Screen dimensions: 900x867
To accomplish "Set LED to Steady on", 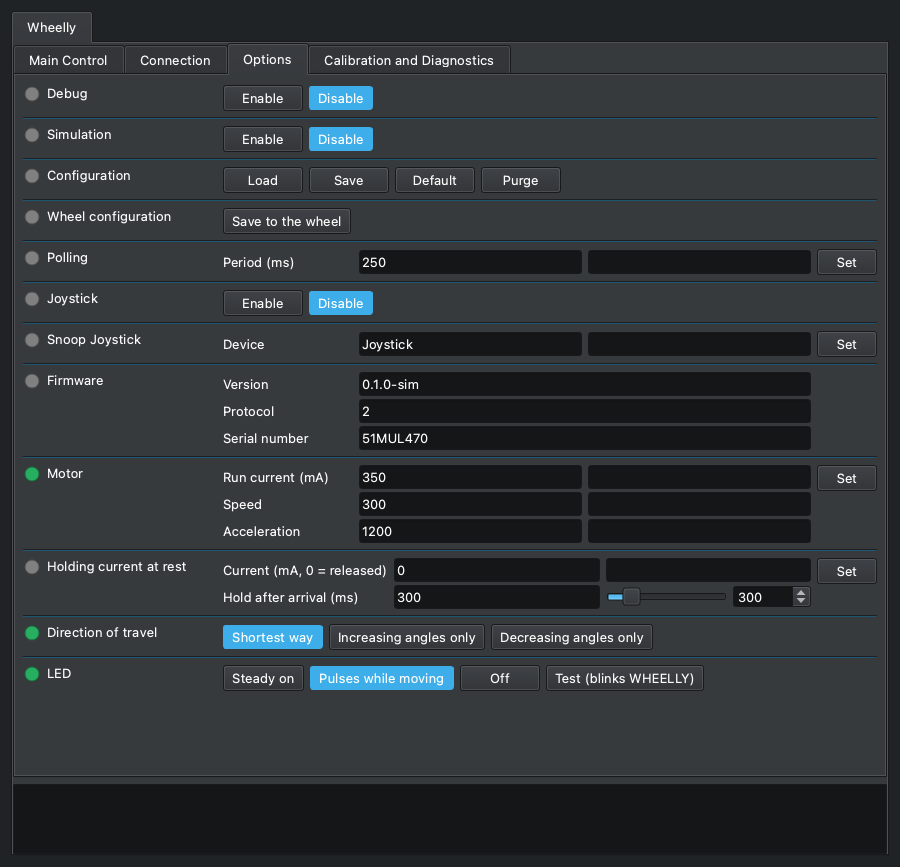I will [263, 678].
